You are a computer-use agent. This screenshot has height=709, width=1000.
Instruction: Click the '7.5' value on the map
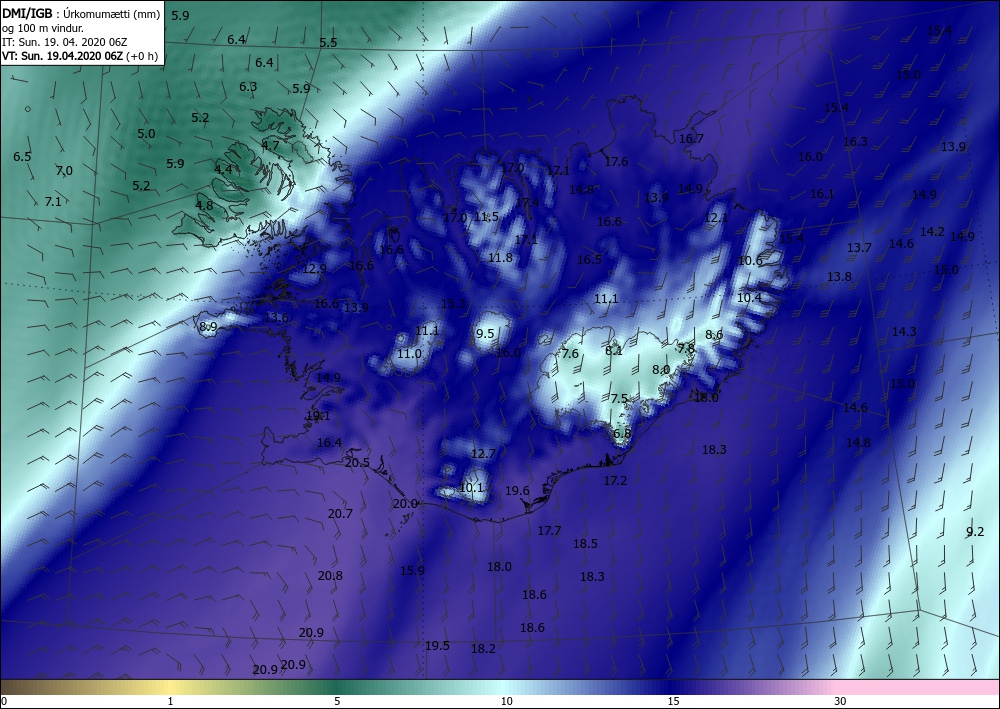[x=619, y=399]
